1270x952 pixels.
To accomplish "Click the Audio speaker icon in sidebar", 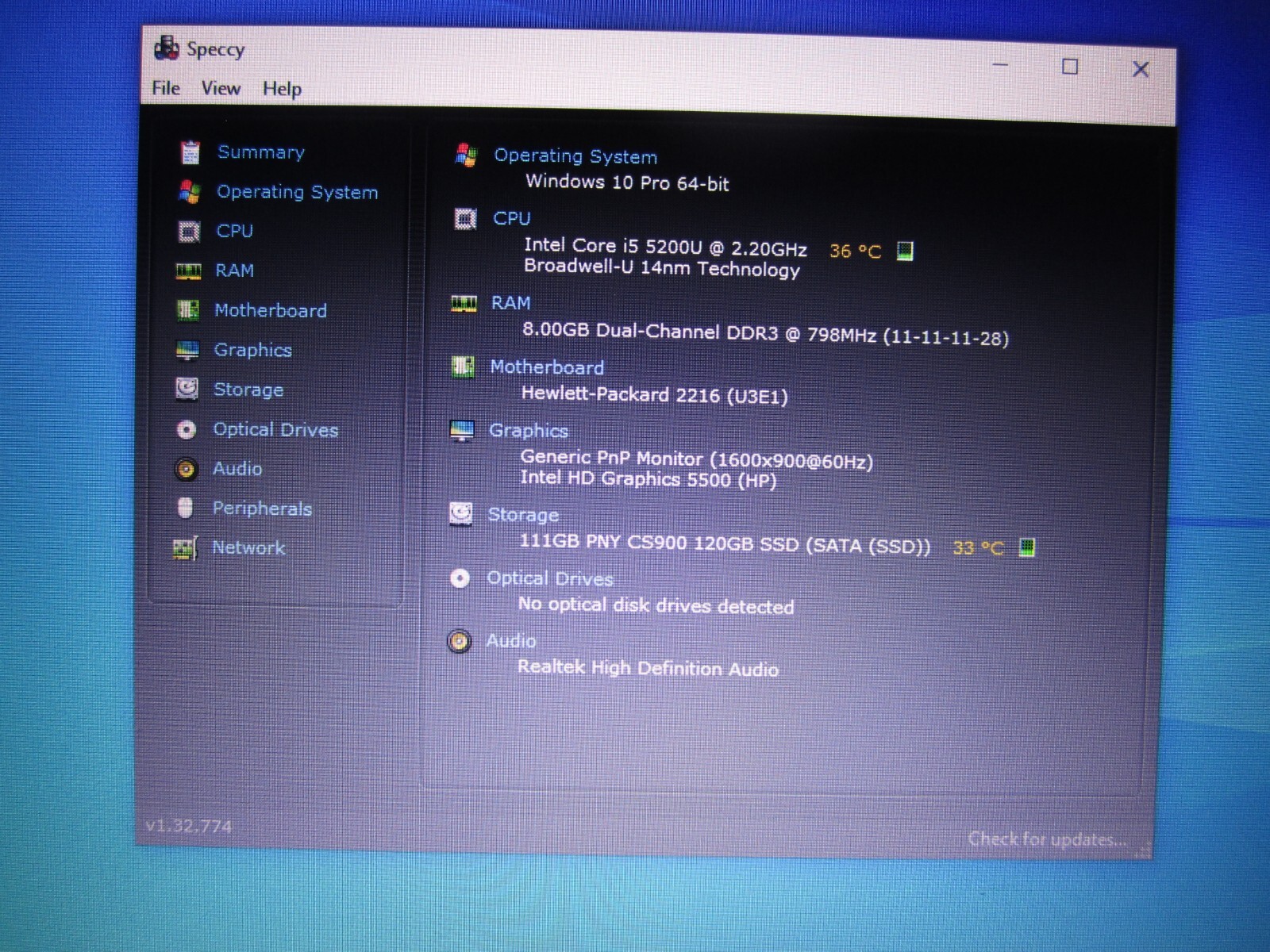I will (186, 469).
